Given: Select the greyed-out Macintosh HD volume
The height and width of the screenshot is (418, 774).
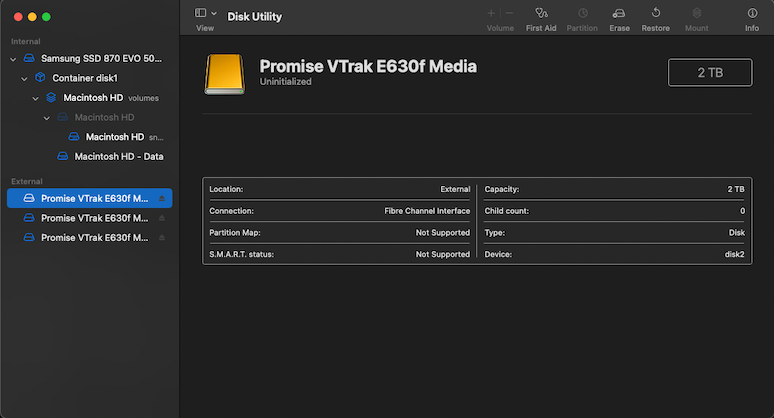Looking at the screenshot, I should click(x=104, y=117).
